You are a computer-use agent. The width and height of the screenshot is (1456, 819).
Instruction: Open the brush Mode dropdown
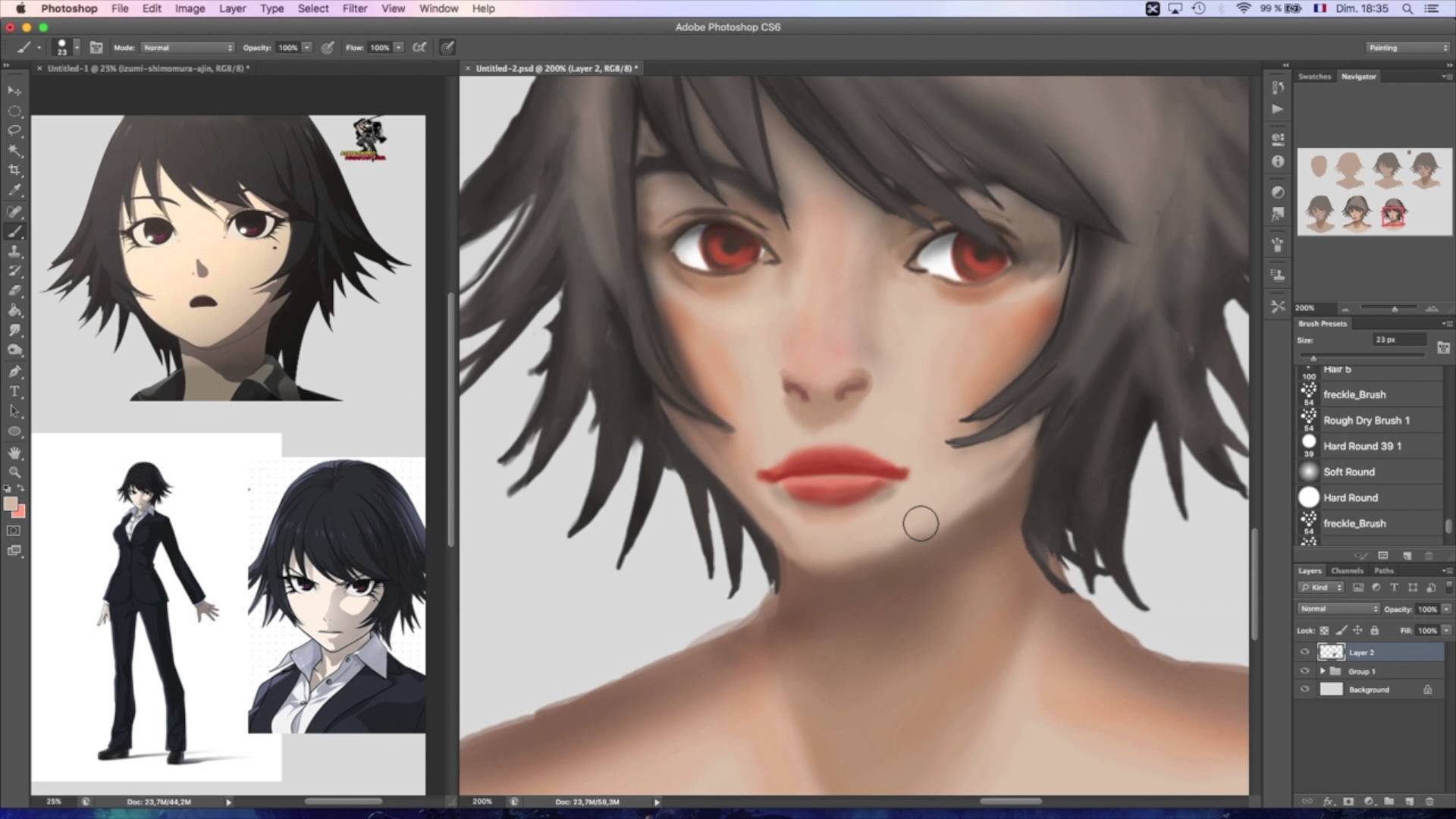[x=187, y=48]
